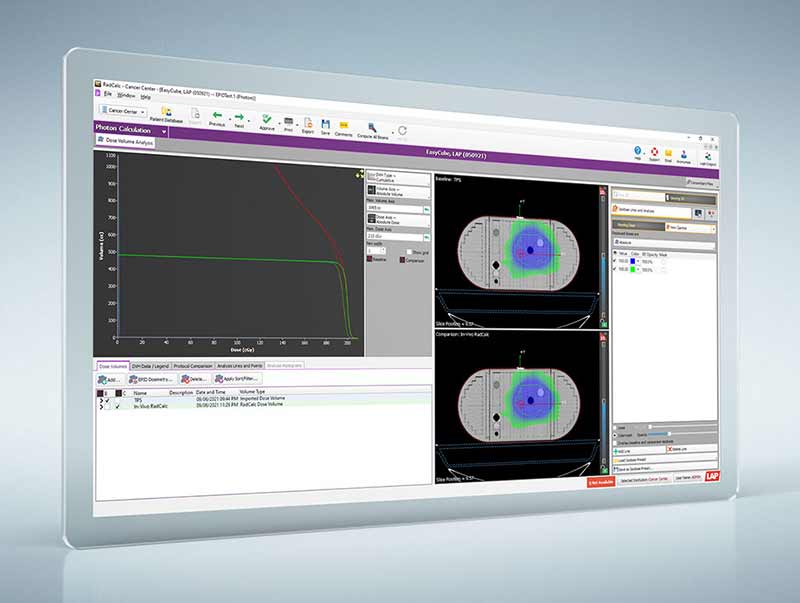Click the Max Dose Axis input field
800x603 pixels.
[x=394, y=237]
